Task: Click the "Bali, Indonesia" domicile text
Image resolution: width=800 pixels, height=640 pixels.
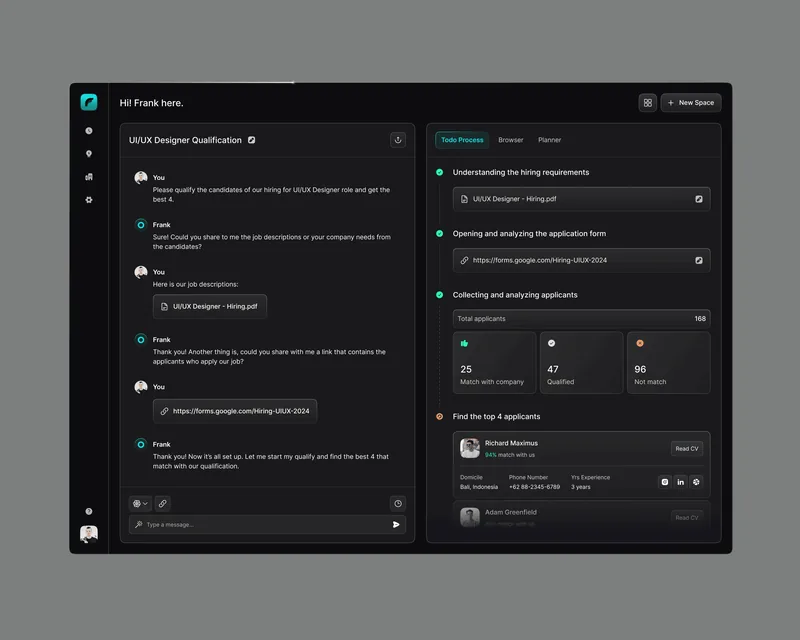Action: point(479,487)
